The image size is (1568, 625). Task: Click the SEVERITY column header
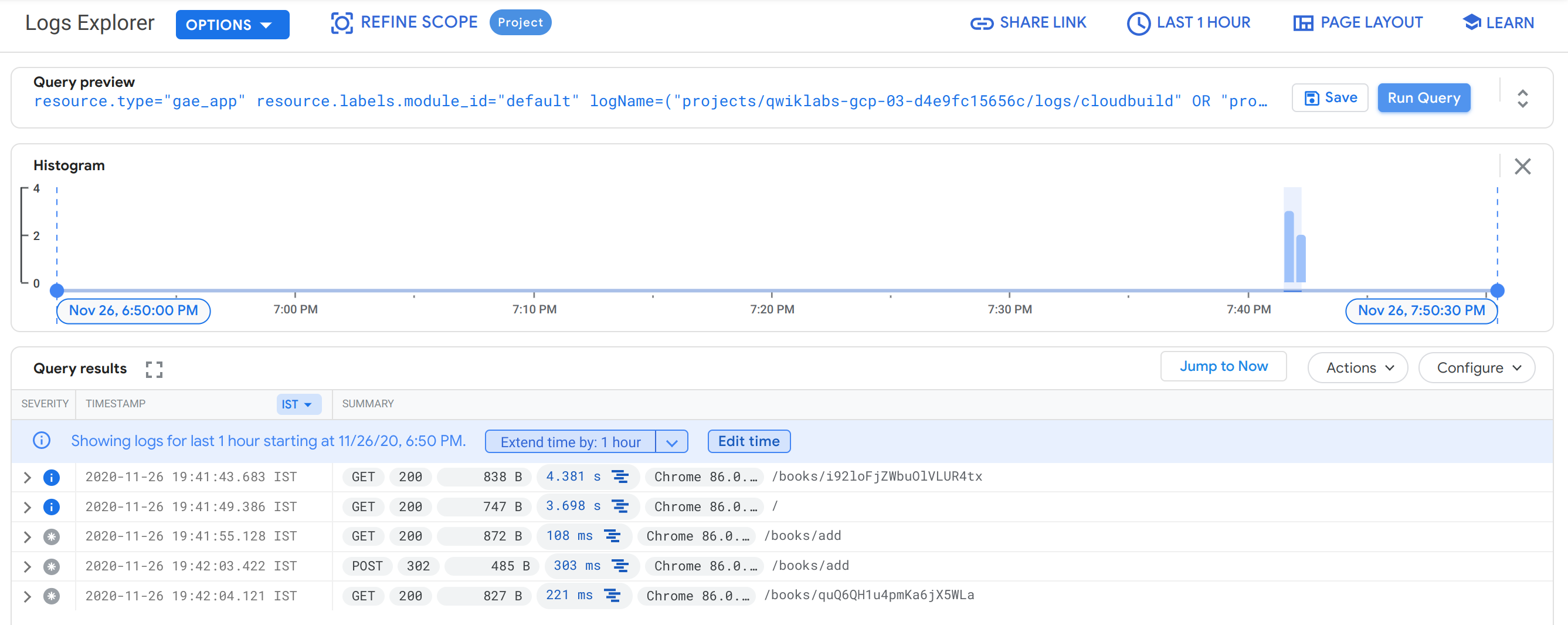coord(45,404)
